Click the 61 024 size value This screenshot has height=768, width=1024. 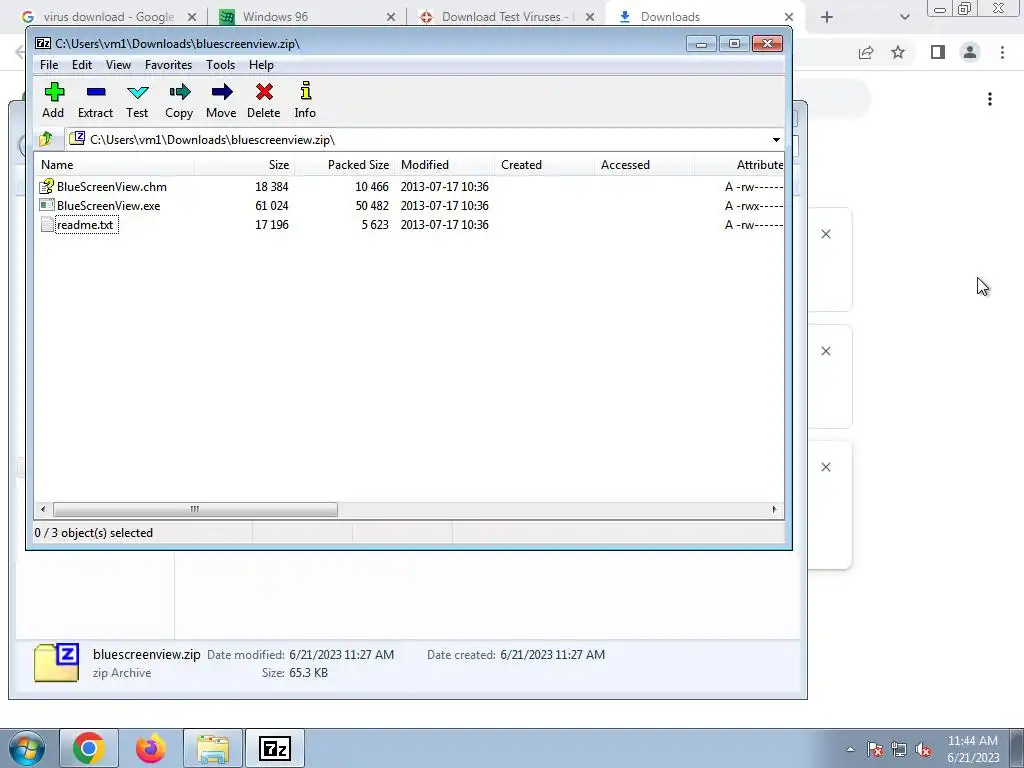272,206
